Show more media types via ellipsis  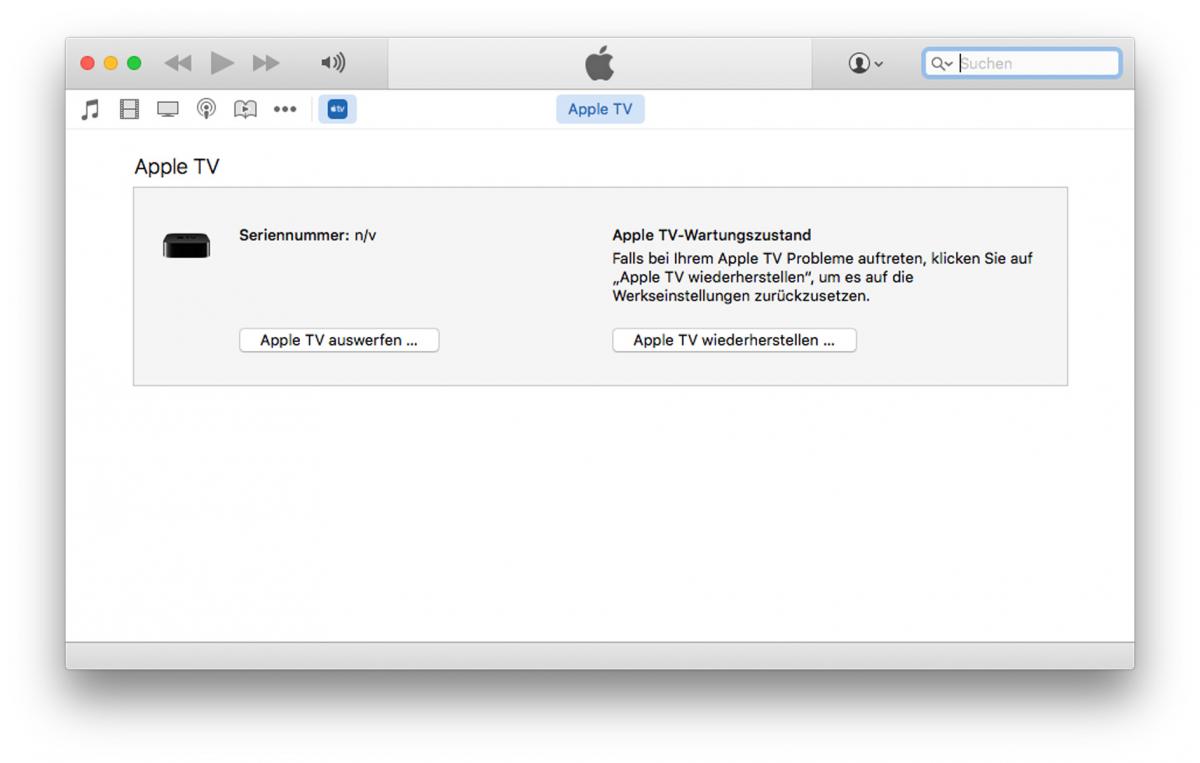pos(285,110)
